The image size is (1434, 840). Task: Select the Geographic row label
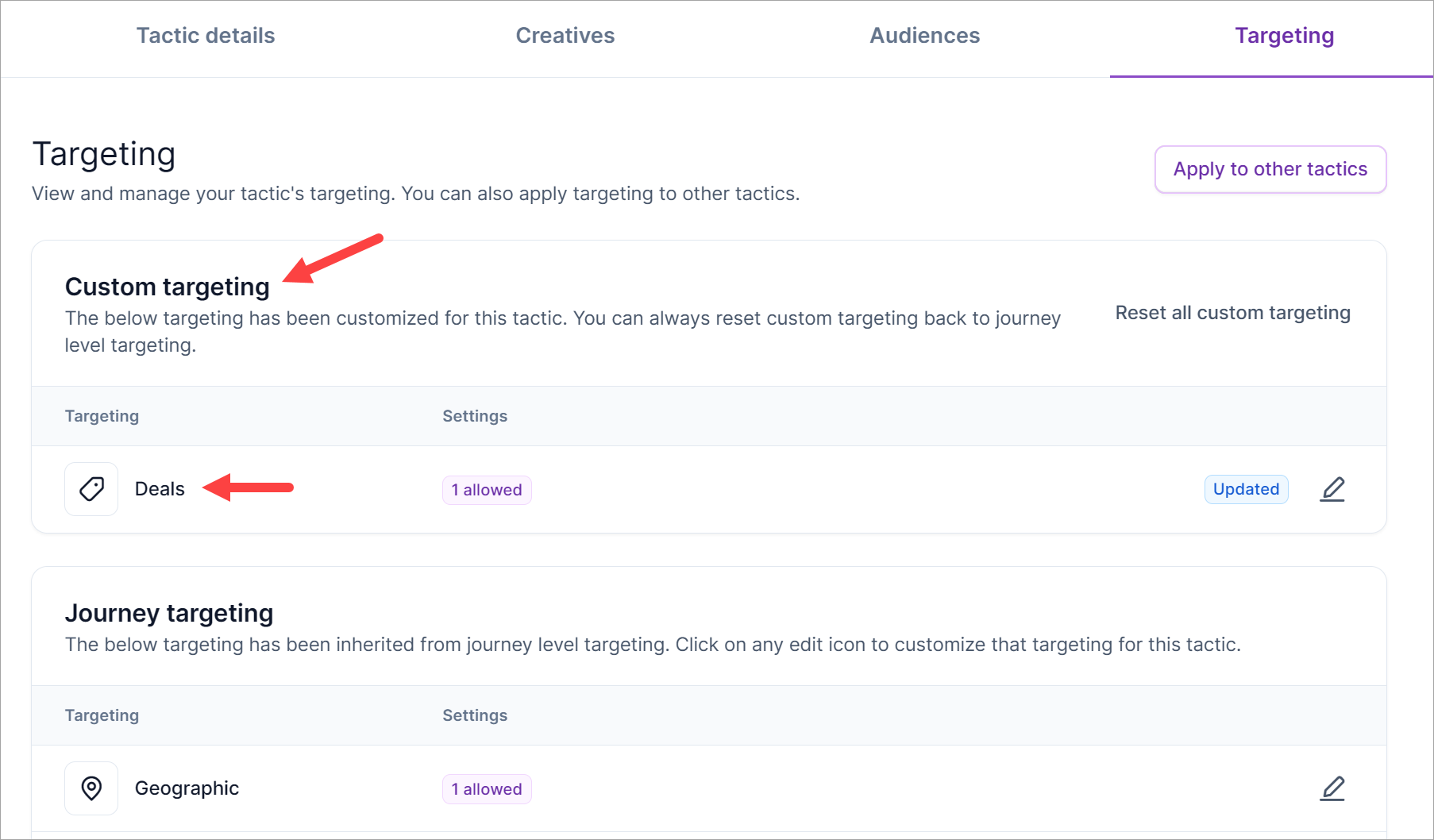(187, 788)
